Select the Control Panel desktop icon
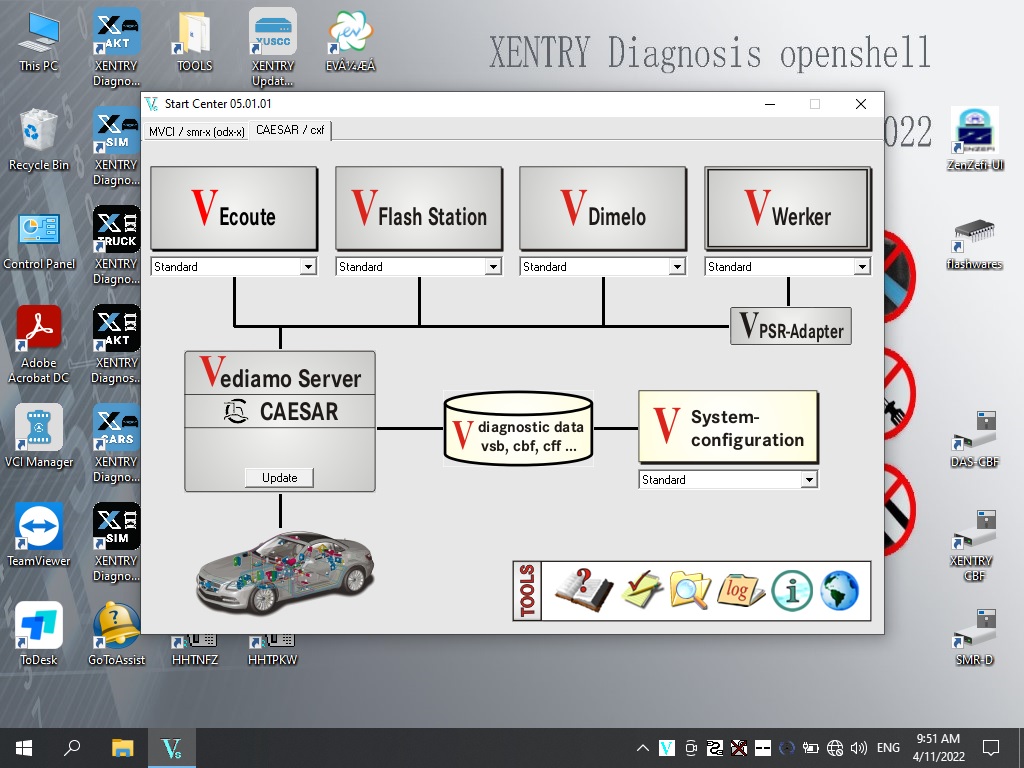The height and width of the screenshot is (768, 1024). click(39, 240)
